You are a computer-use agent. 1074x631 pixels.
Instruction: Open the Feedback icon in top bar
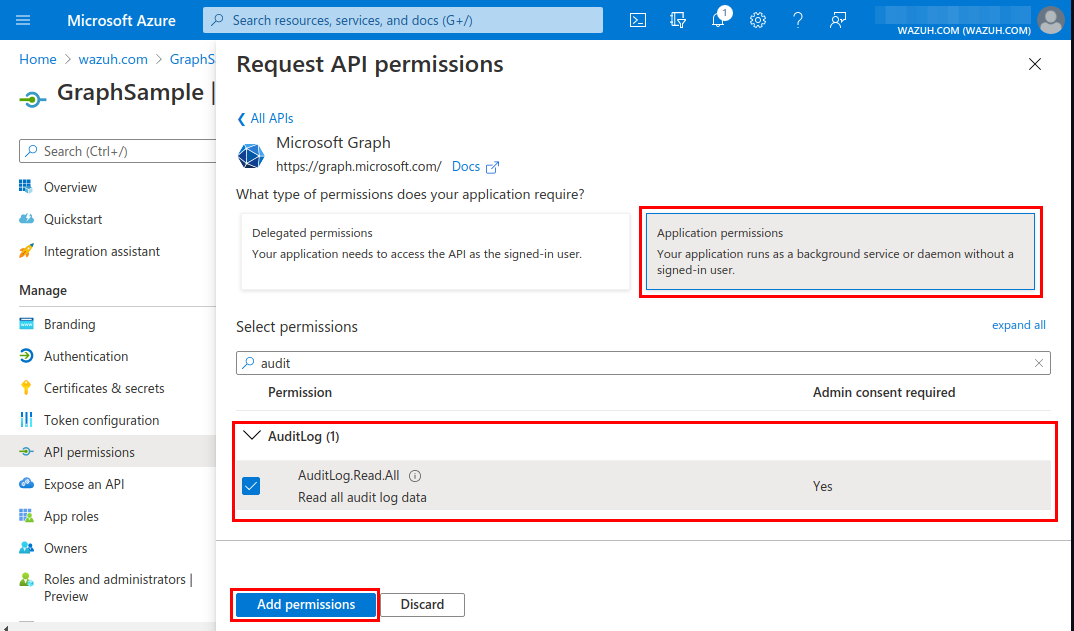tap(837, 20)
